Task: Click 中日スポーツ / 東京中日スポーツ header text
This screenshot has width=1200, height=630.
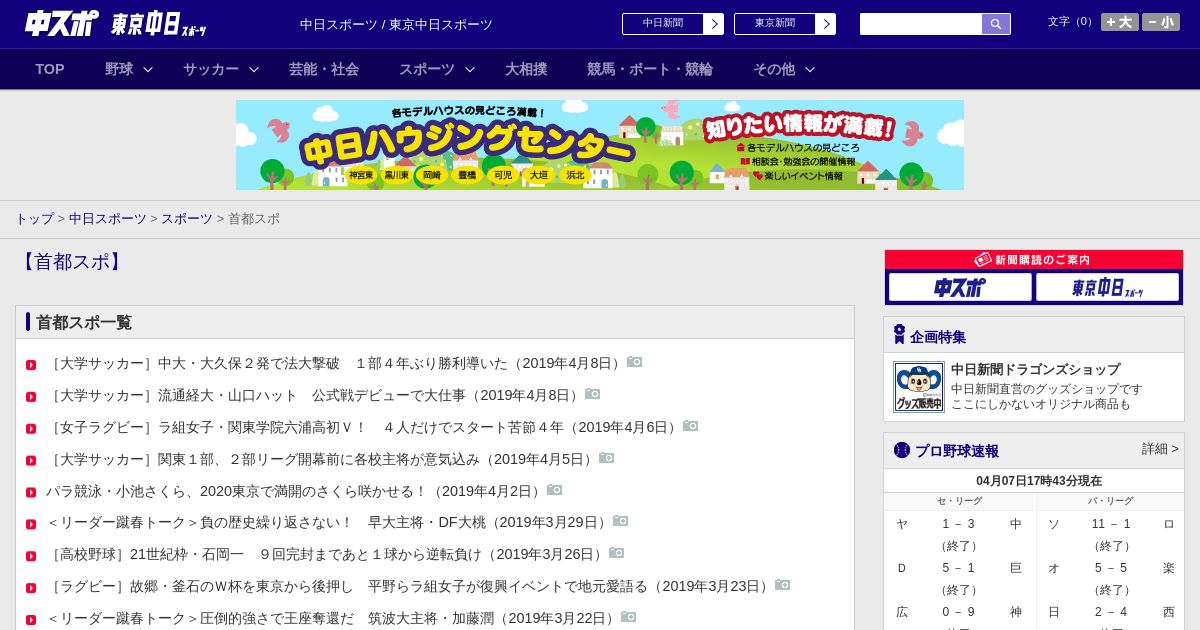Action: coord(396,24)
